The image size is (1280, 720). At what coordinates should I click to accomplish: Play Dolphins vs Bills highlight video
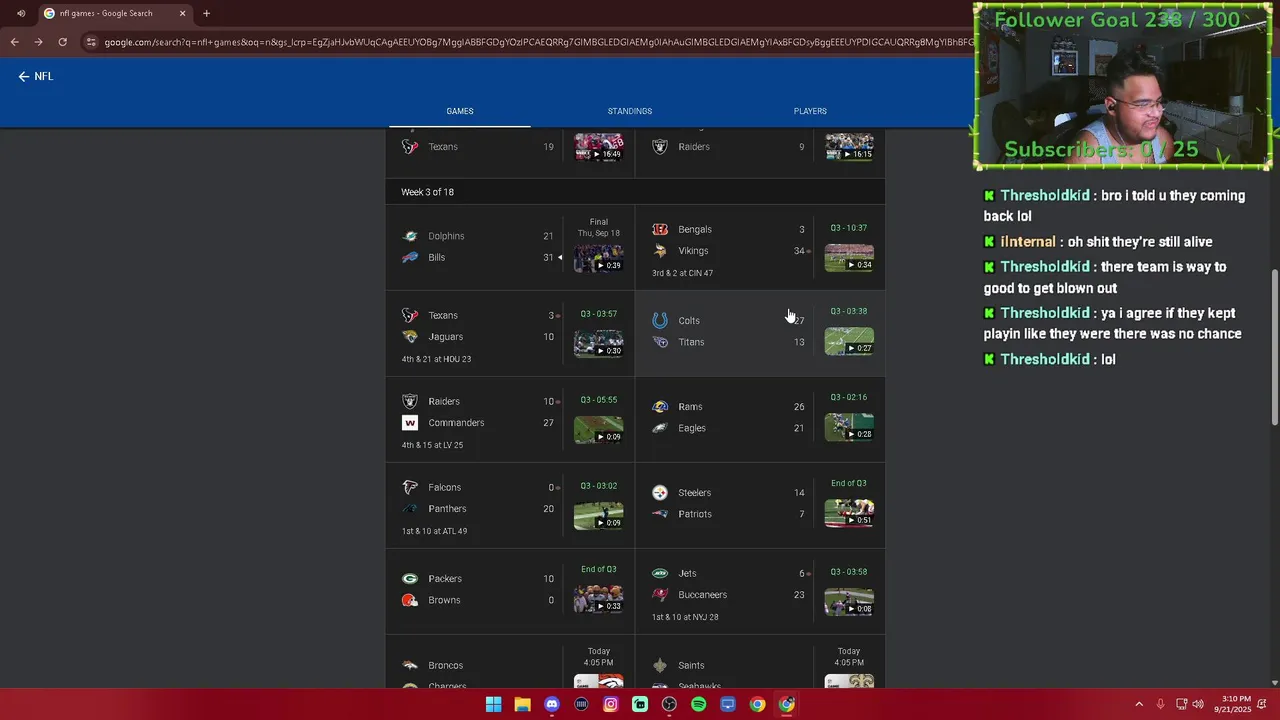(x=598, y=258)
